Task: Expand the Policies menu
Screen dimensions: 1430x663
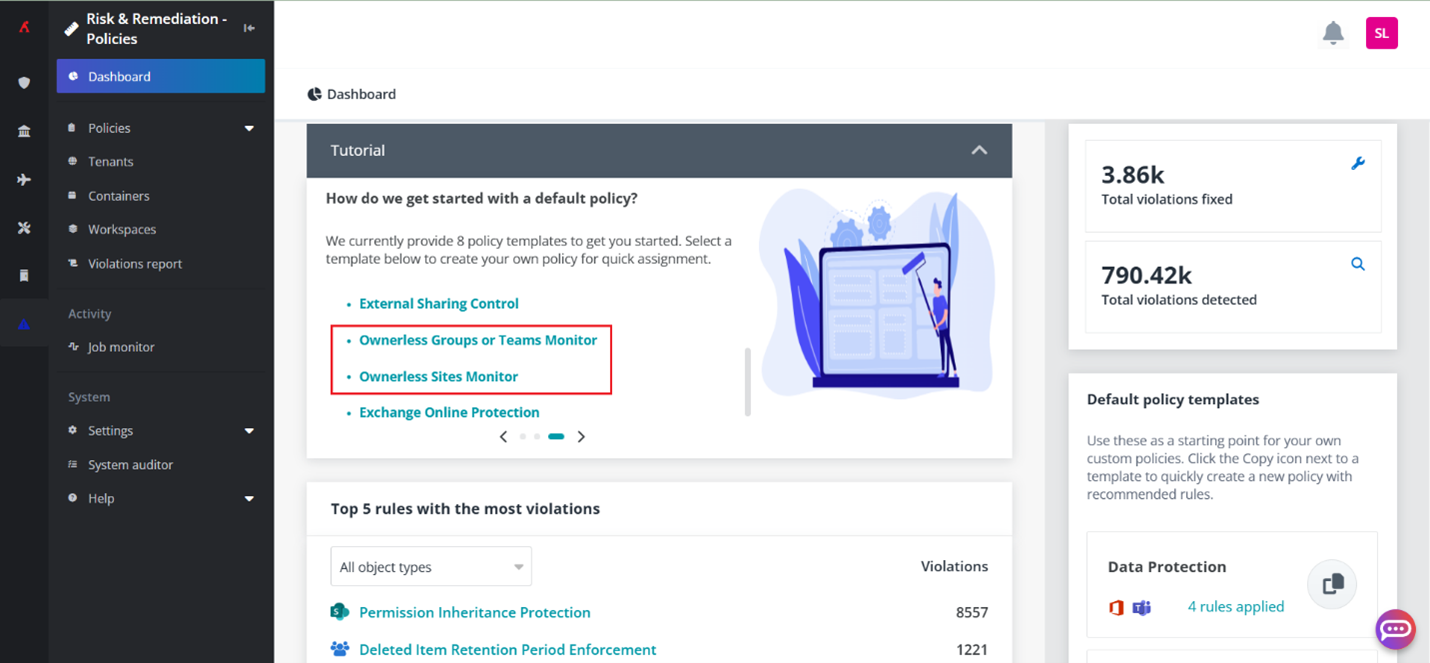Action: point(249,128)
